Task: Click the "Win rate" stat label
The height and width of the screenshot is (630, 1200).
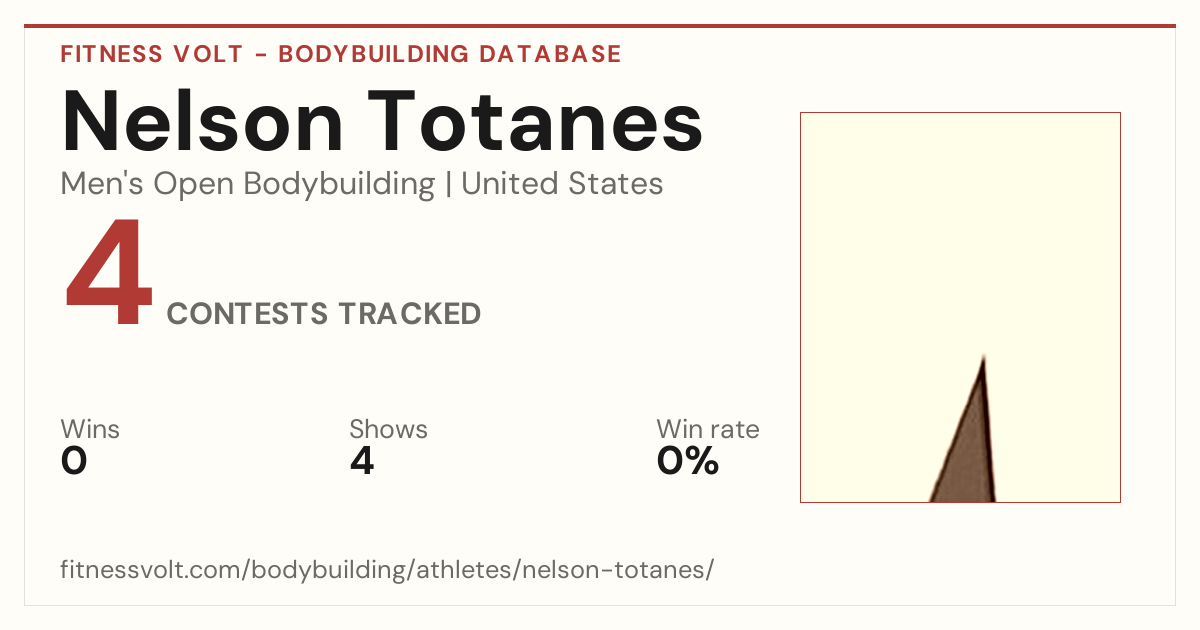Action: (708, 429)
